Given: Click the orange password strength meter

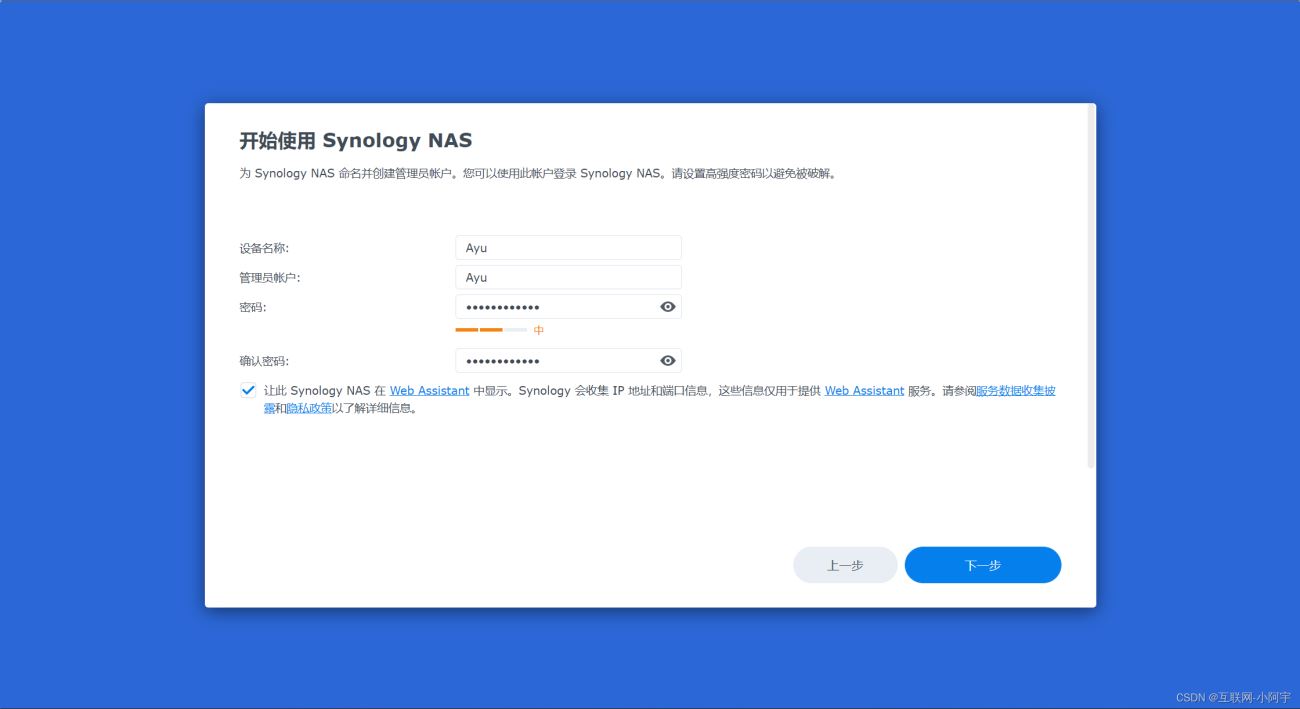Looking at the screenshot, I should point(491,330).
